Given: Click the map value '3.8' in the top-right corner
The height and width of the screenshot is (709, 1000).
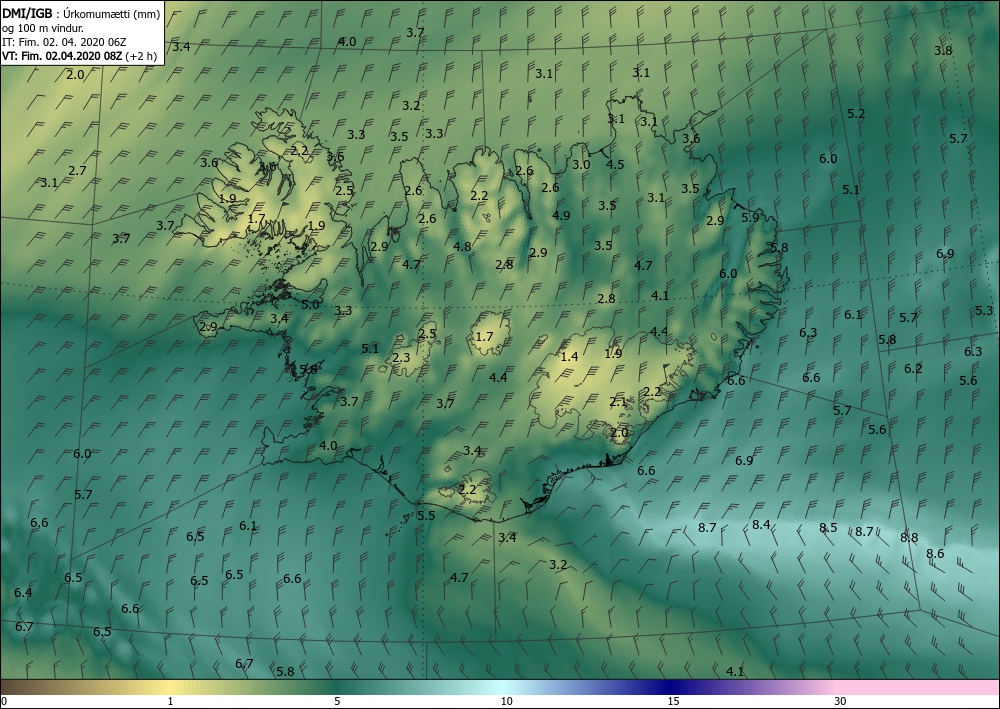Looking at the screenshot, I should point(943,50).
